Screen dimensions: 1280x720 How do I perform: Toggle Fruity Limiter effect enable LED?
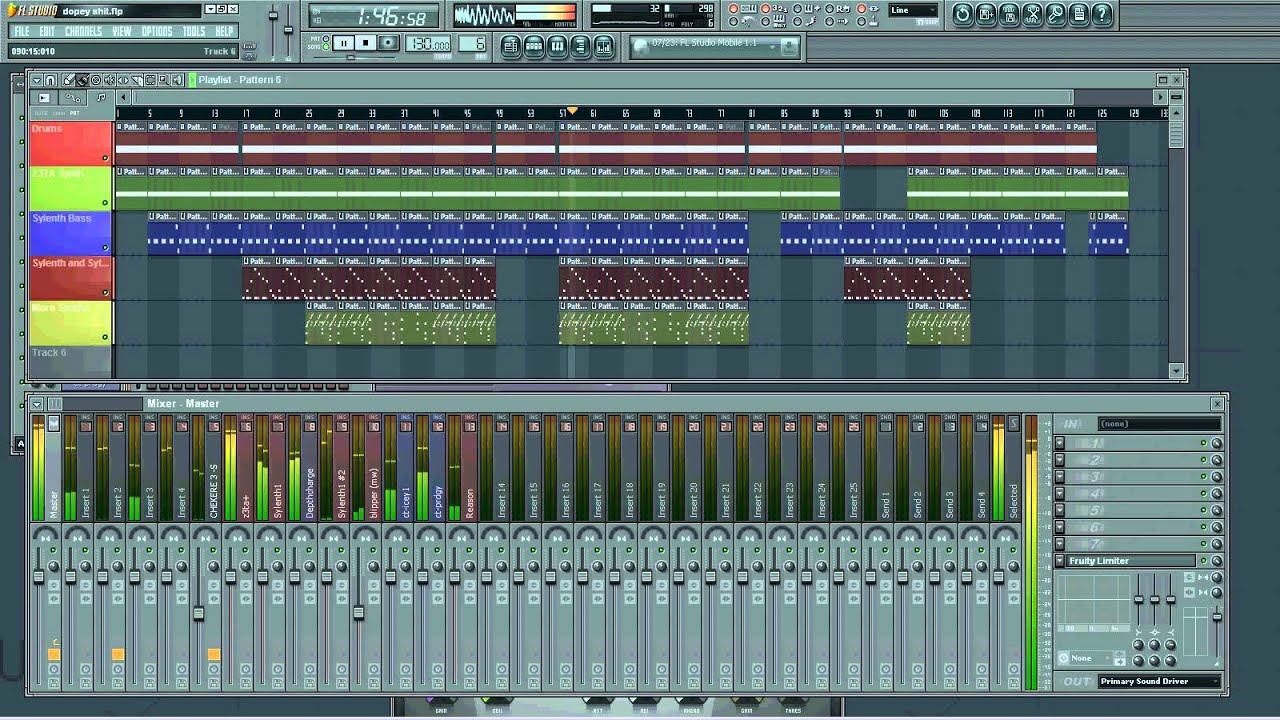pyautogui.click(x=1203, y=561)
